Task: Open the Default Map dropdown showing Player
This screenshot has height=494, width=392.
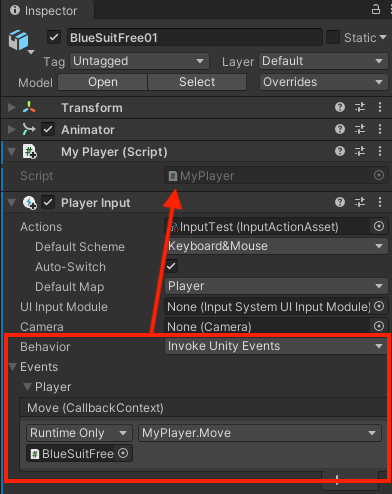Action: pos(276,286)
